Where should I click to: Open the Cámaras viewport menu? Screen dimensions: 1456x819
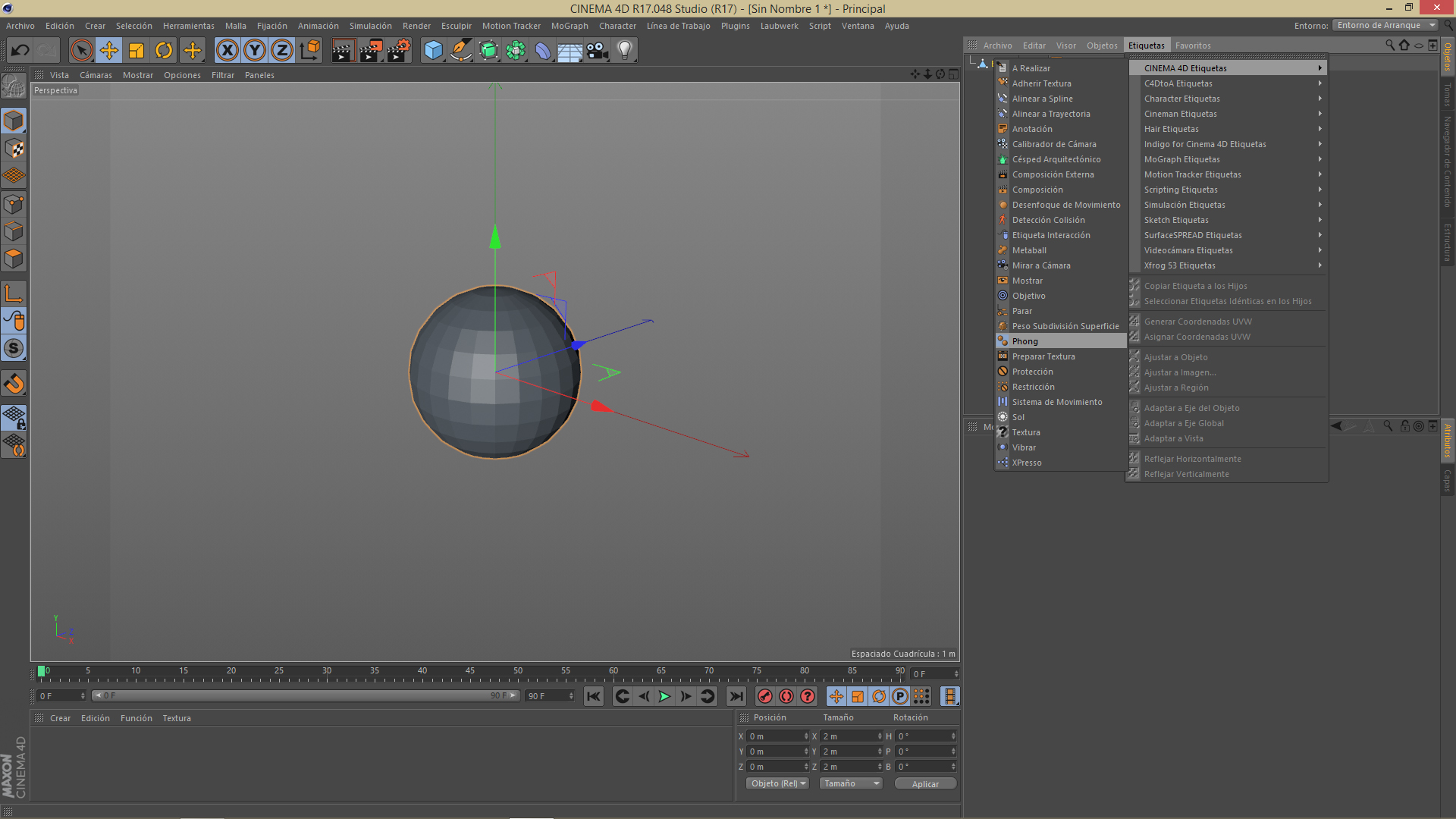click(96, 75)
